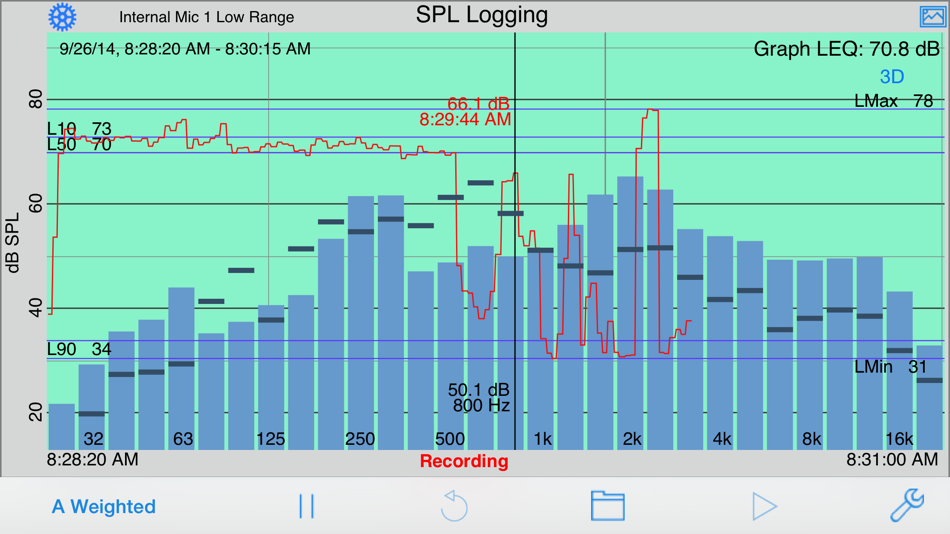Open saved files folder icon
Screen dimensions: 950x534
click(608, 506)
